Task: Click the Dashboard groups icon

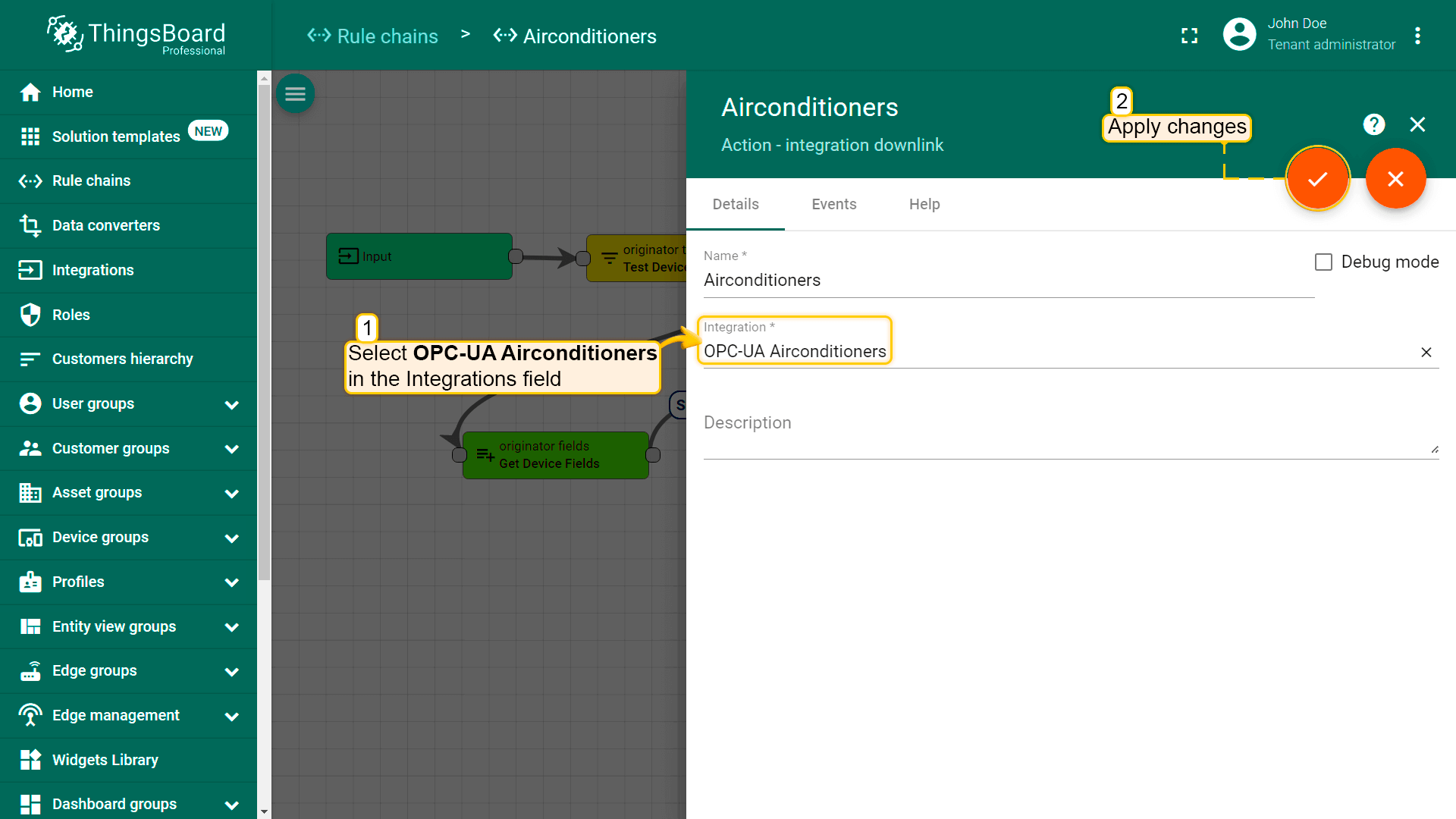Action: [x=30, y=805]
